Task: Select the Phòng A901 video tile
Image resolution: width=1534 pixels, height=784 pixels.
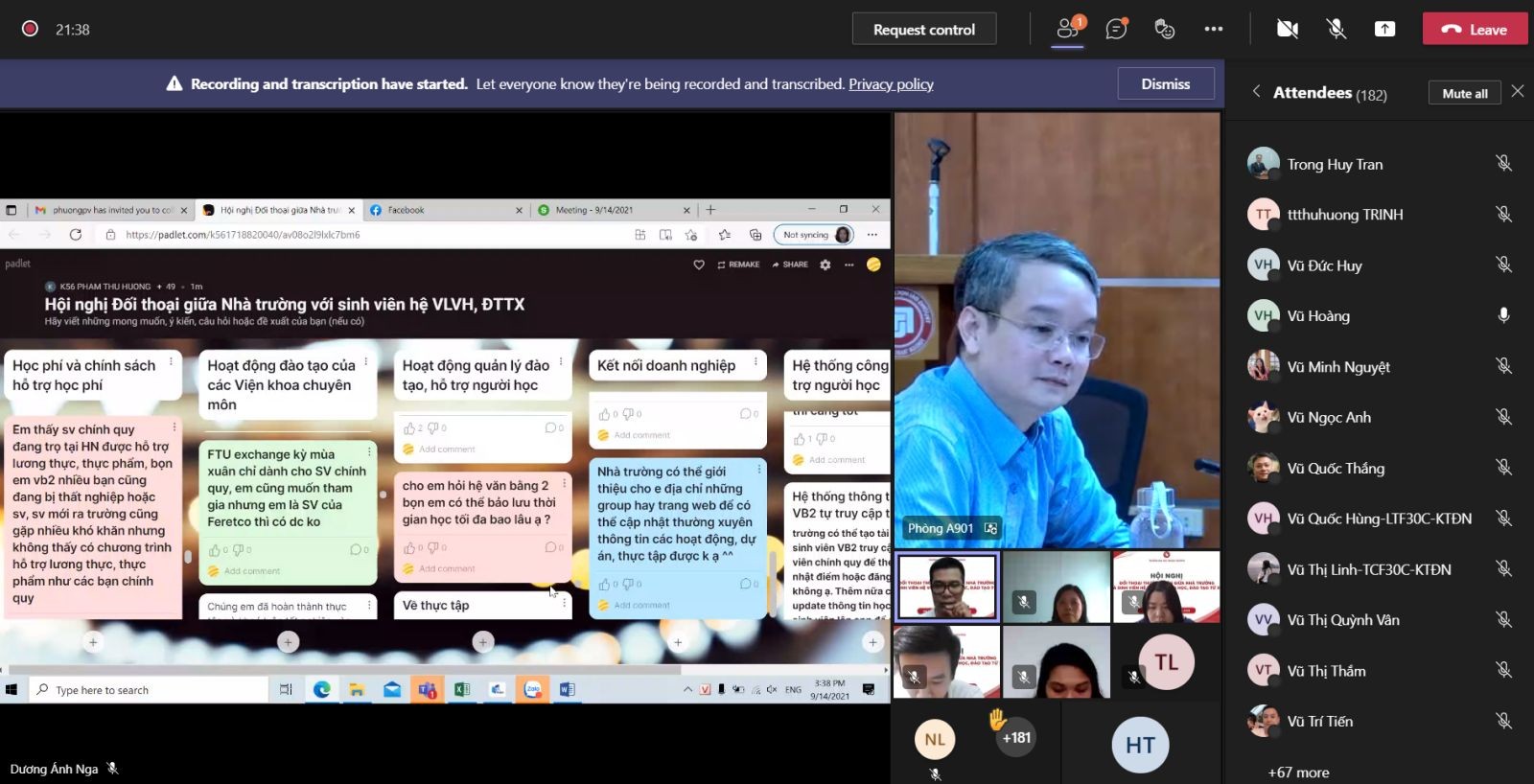Action: coord(1057,331)
